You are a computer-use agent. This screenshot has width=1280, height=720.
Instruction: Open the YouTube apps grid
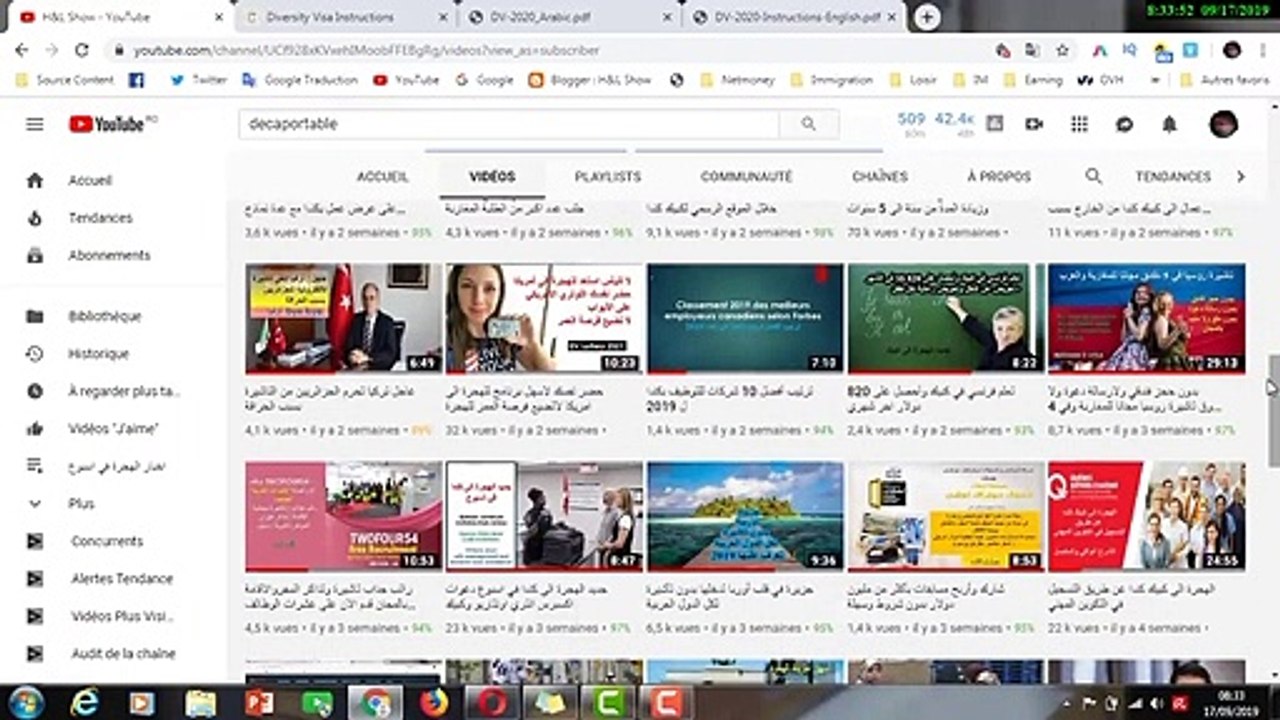(1079, 124)
